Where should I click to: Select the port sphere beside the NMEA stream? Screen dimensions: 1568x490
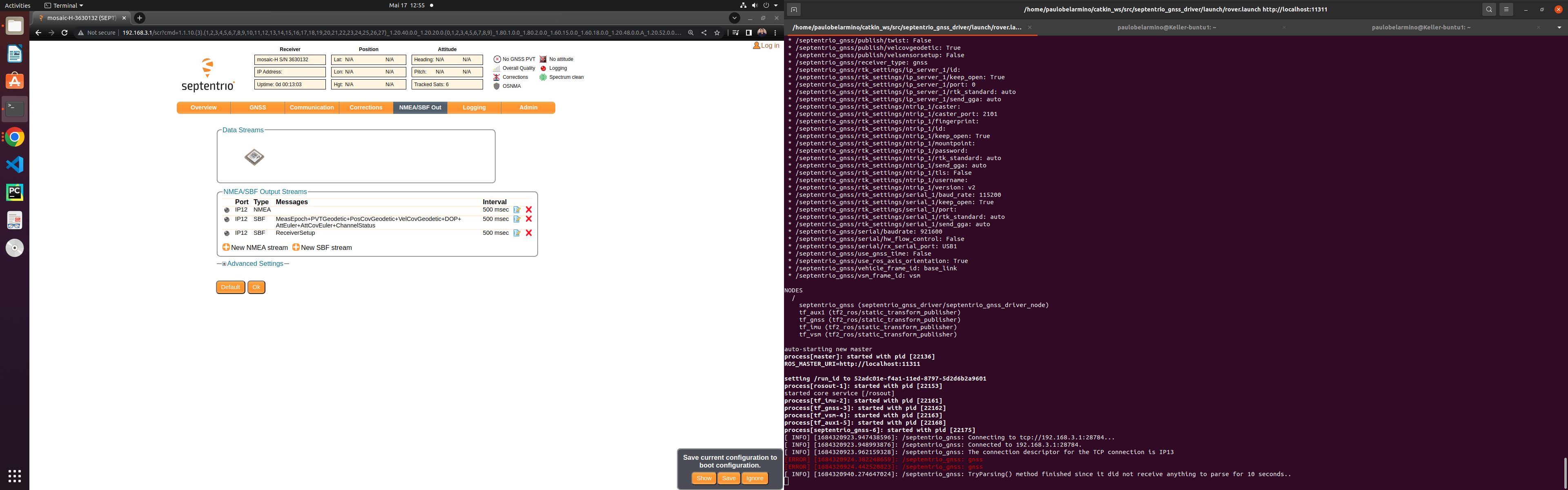point(227,209)
